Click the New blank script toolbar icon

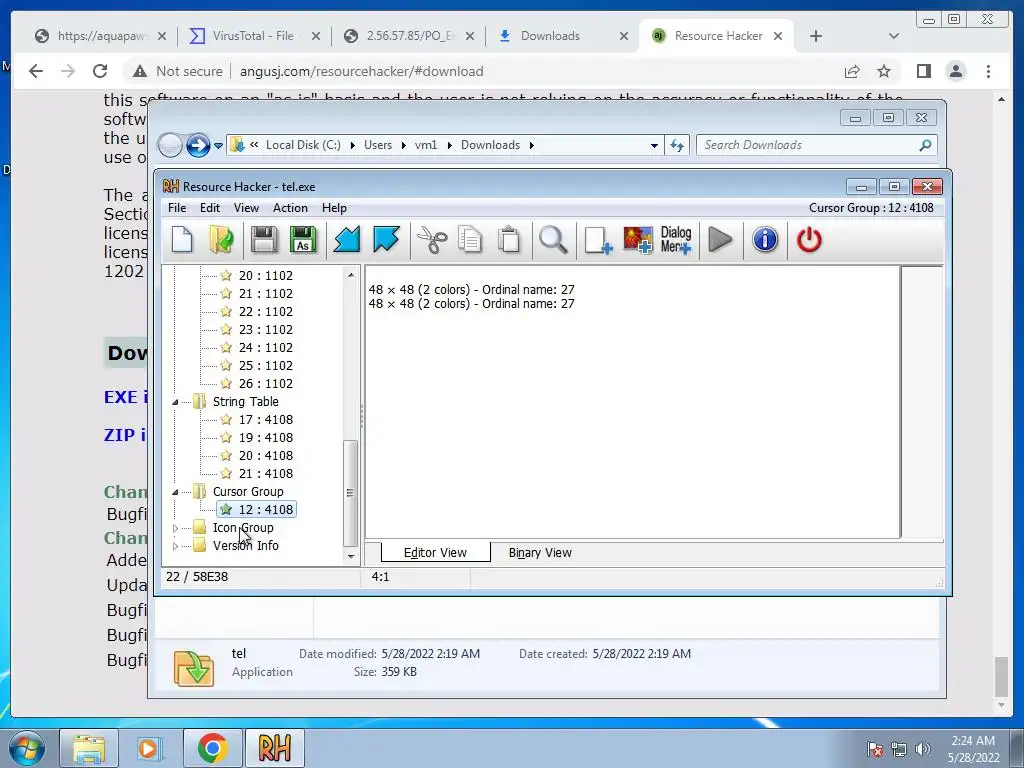[x=182, y=240]
